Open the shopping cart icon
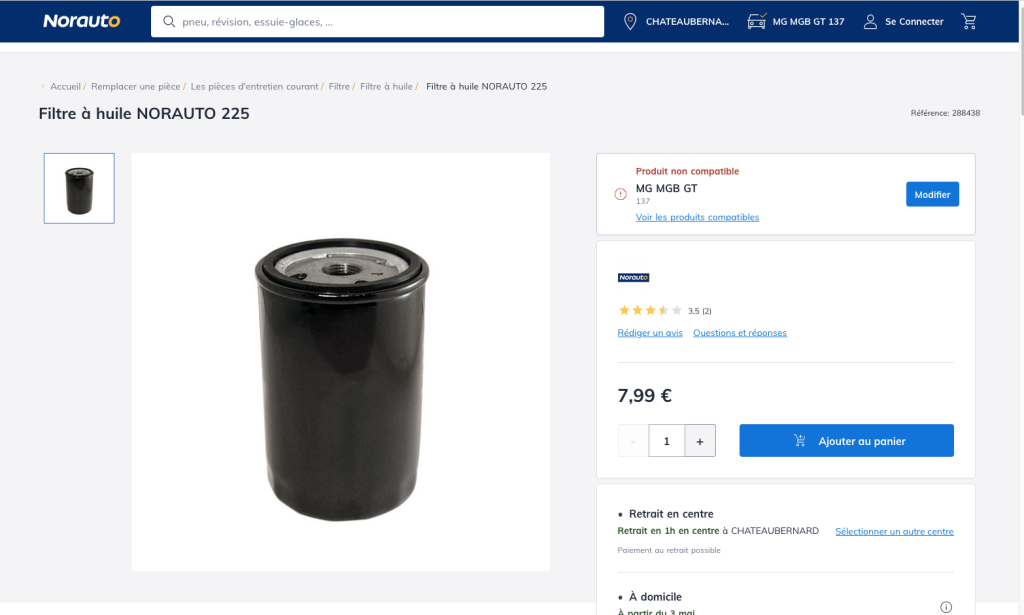 (968, 22)
